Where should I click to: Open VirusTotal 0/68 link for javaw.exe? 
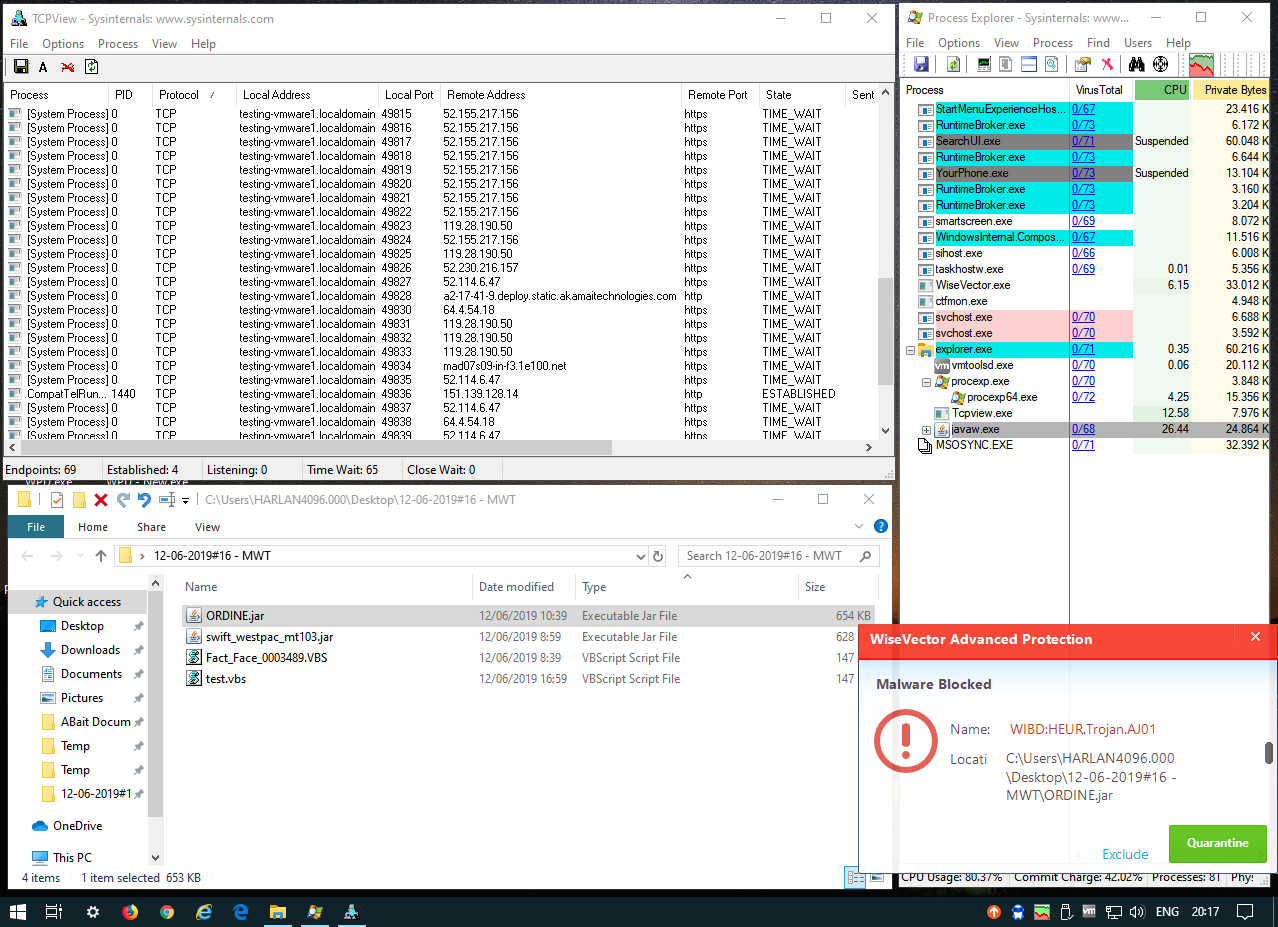1083,429
